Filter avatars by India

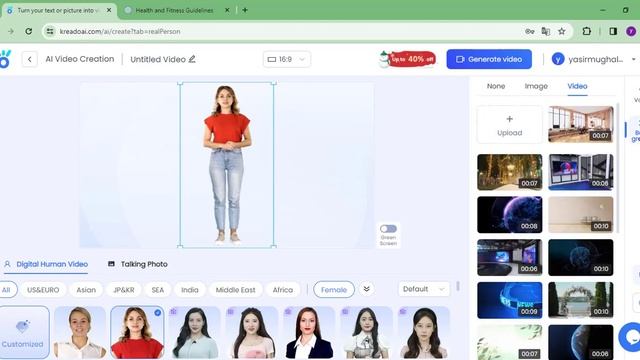click(x=190, y=290)
